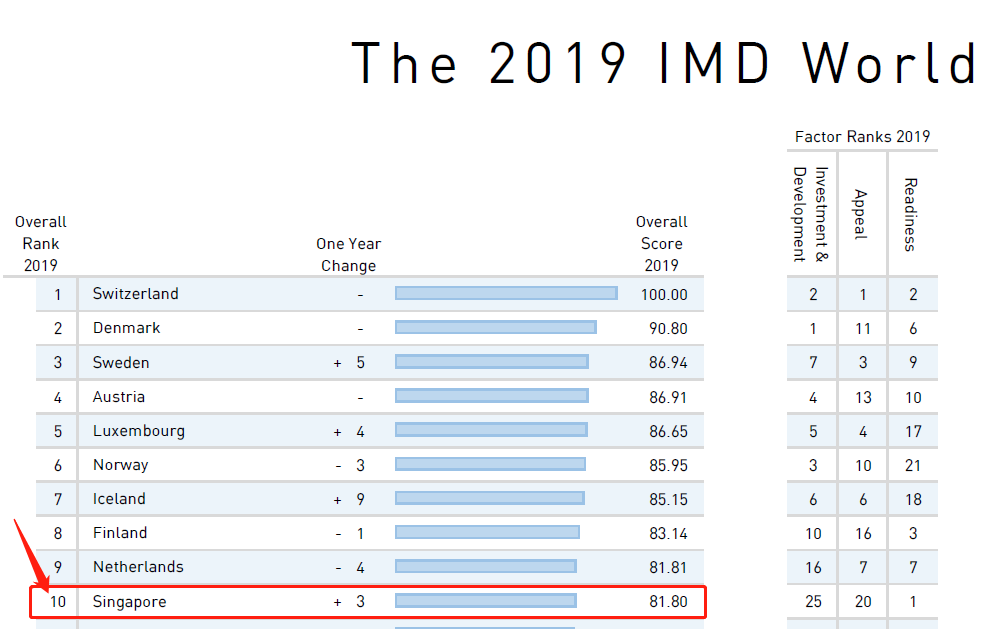This screenshot has height=629, width=1000.
Task: Click the Switzerland country name
Action: point(135,294)
